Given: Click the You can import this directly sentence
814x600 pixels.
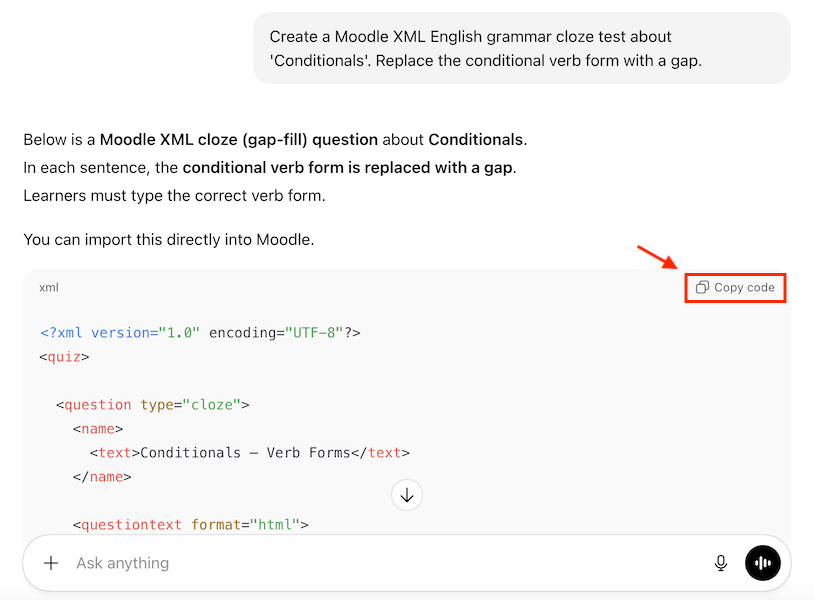Looking at the screenshot, I should point(168,240).
